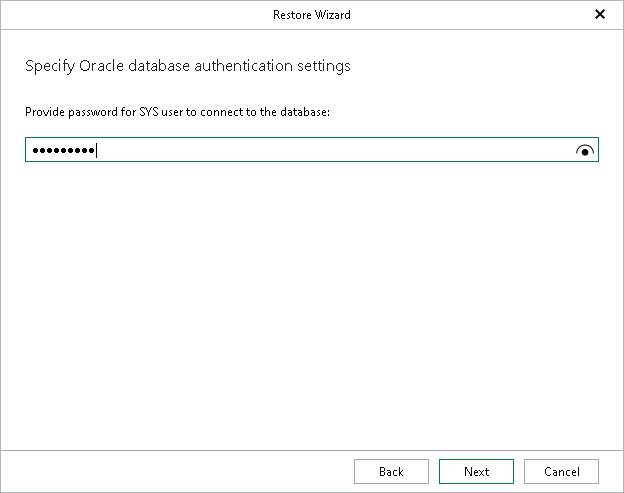Close the Restore Wizard window

point(600,15)
